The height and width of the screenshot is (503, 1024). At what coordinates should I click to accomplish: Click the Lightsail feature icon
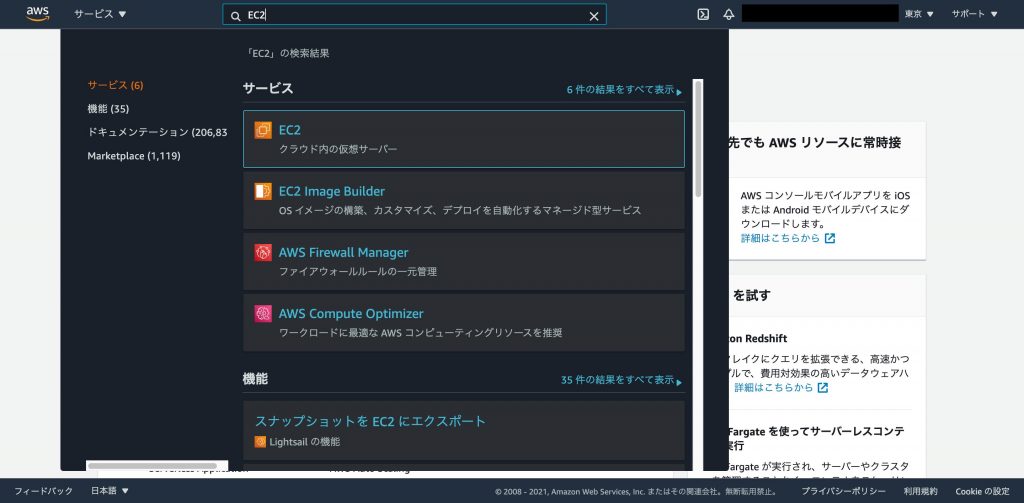click(x=260, y=442)
